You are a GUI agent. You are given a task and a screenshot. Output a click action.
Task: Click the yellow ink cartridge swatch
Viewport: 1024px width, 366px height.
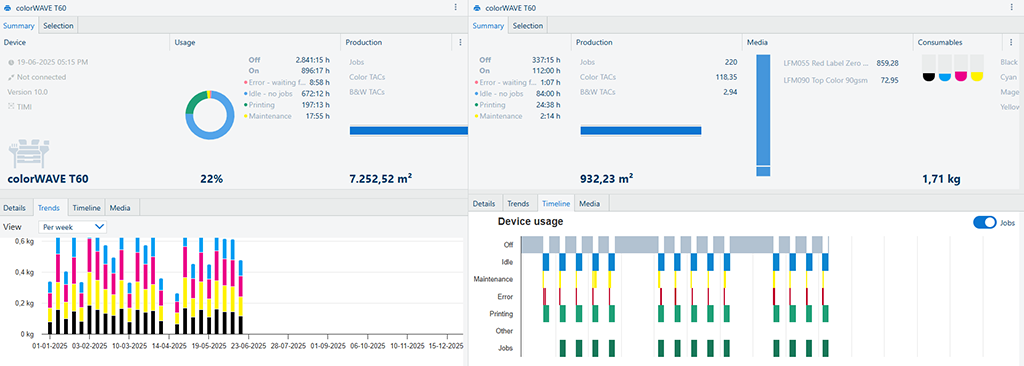click(977, 68)
